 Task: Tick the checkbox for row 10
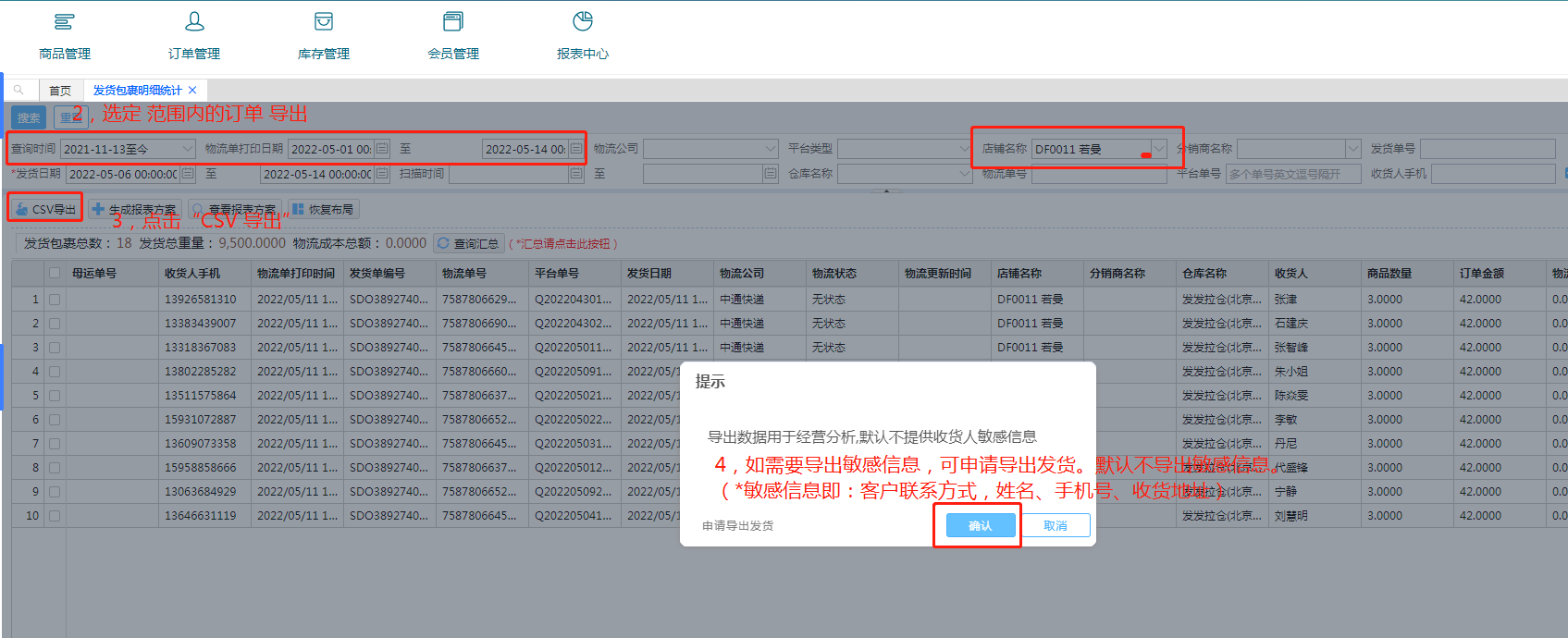[x=55, y=516]
